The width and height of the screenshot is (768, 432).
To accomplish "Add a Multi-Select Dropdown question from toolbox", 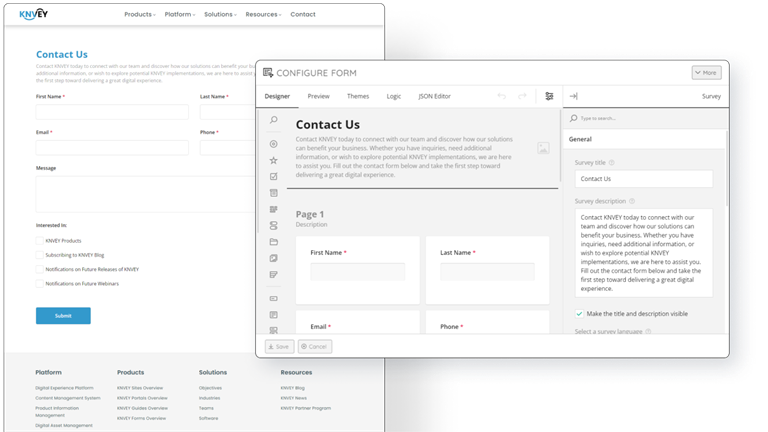I will tap(274, 209).
